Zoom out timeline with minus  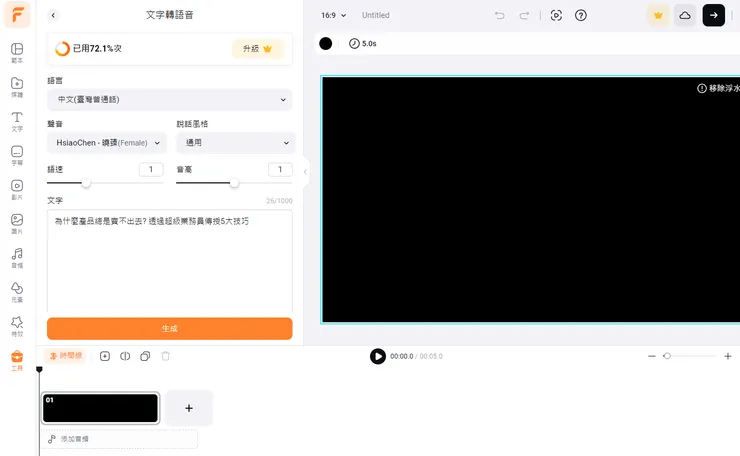click(652, 356)
